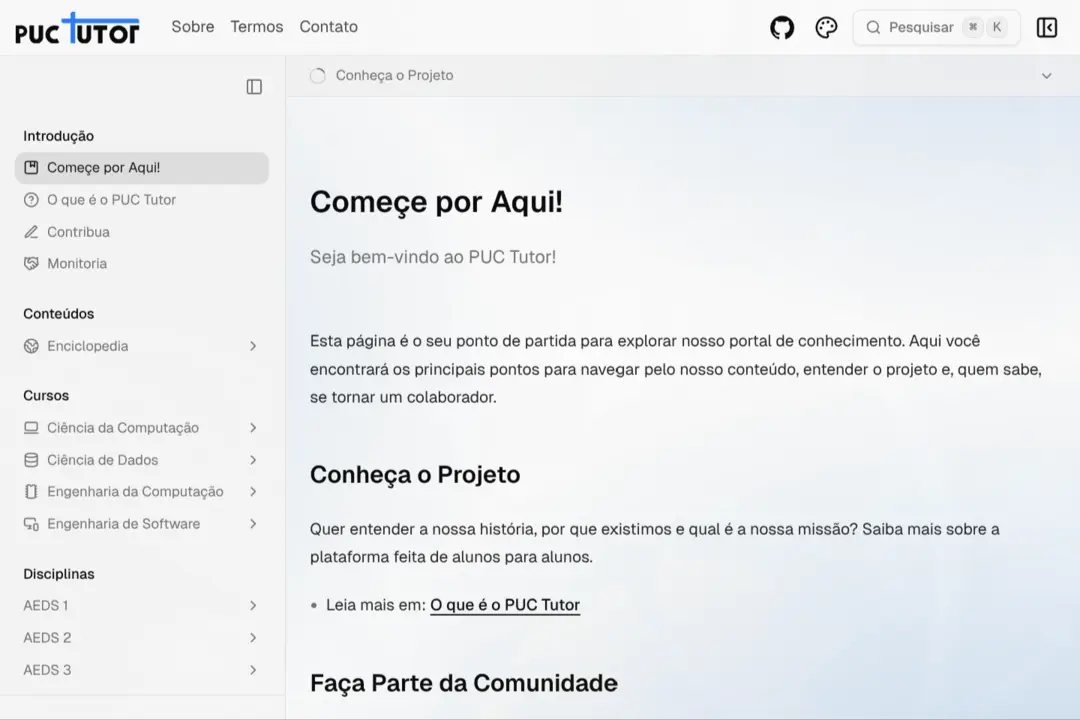Open the theme palette icon
Screen dimensions: 1080x720
(x=826, y=28)
